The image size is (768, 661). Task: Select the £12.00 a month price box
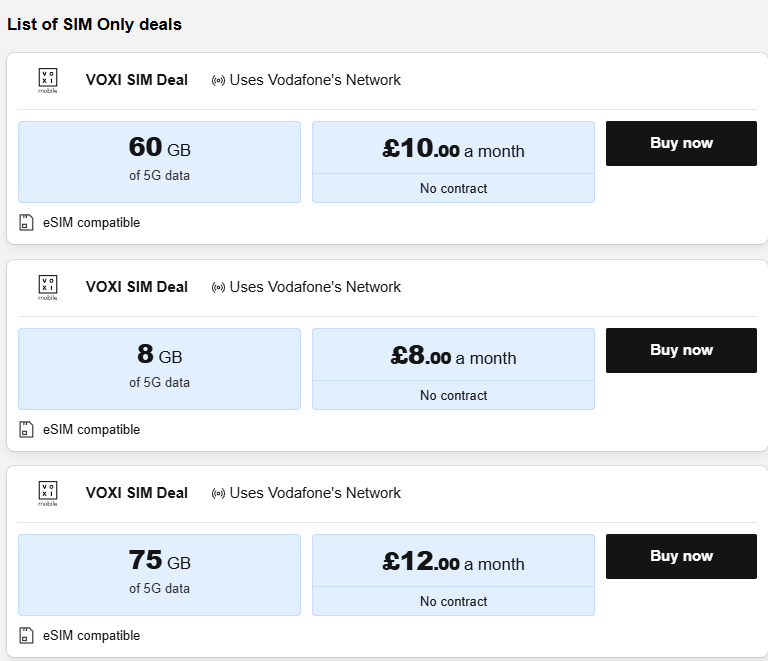453,564
